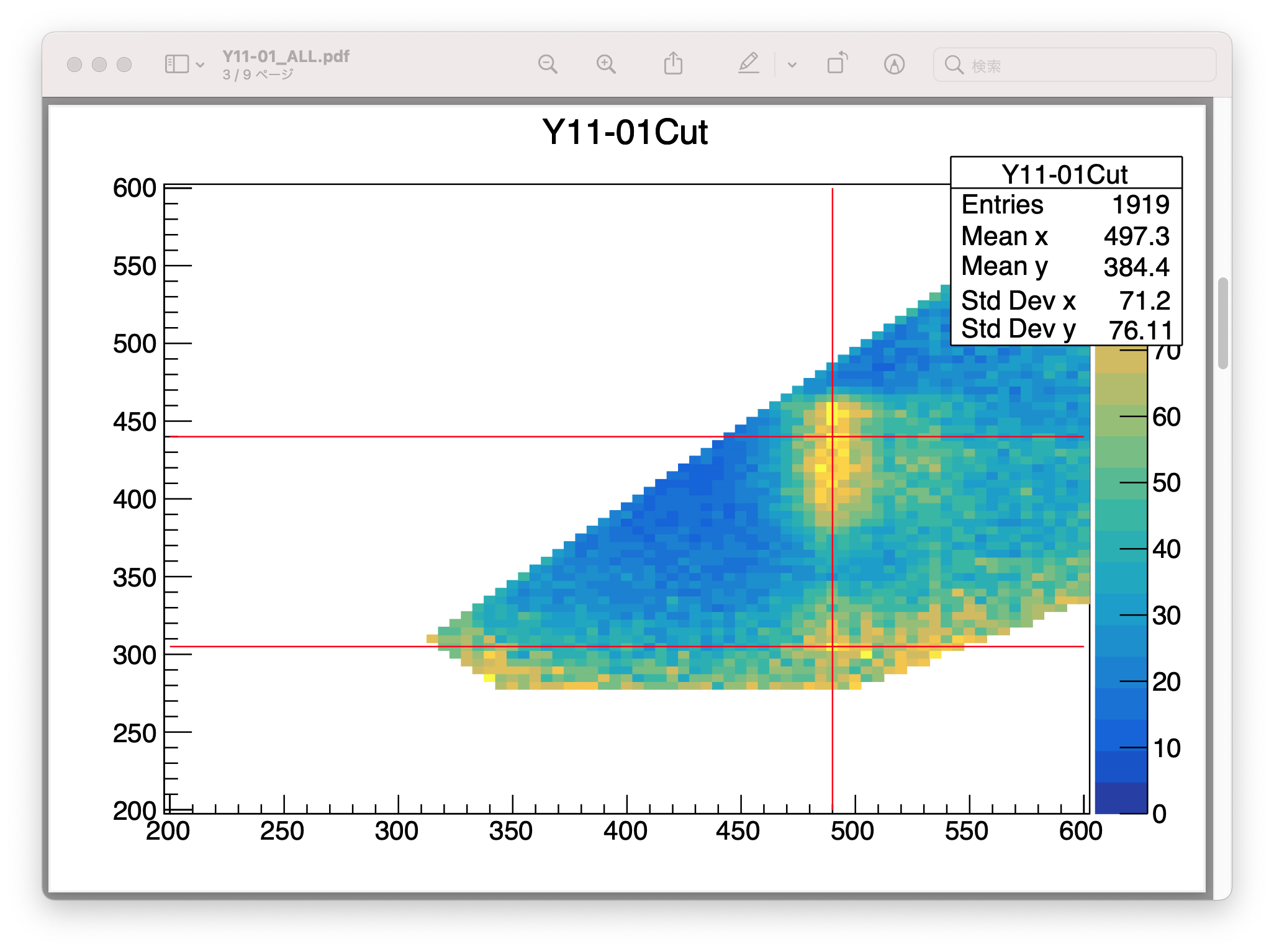The image size is (1274, 952).
Task: Click the y-axis label 550
Action: (x=134, y=266)
